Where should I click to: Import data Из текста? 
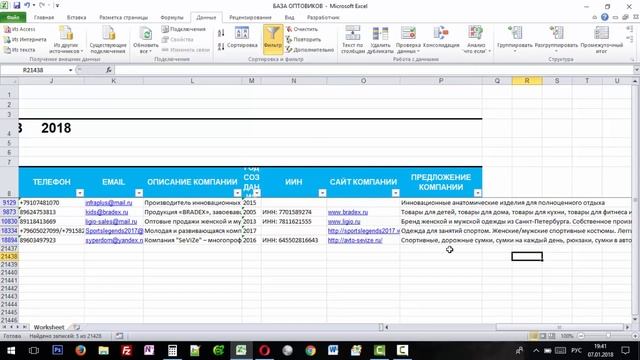point(20,49)
